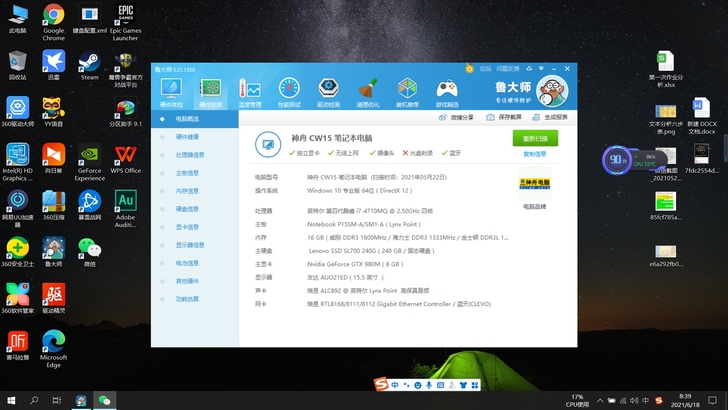
Task: Open the 硬件体检 hardware checkup tab
Action: pos(171,93)
